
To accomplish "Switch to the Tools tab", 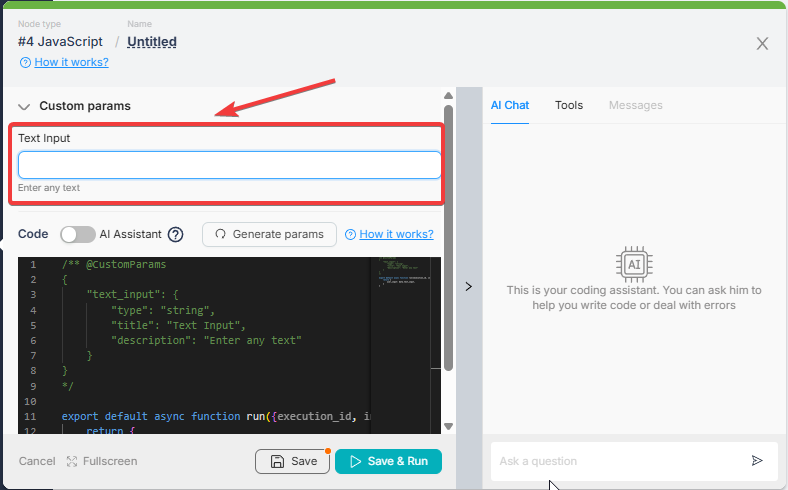I will tap(569, 105).
